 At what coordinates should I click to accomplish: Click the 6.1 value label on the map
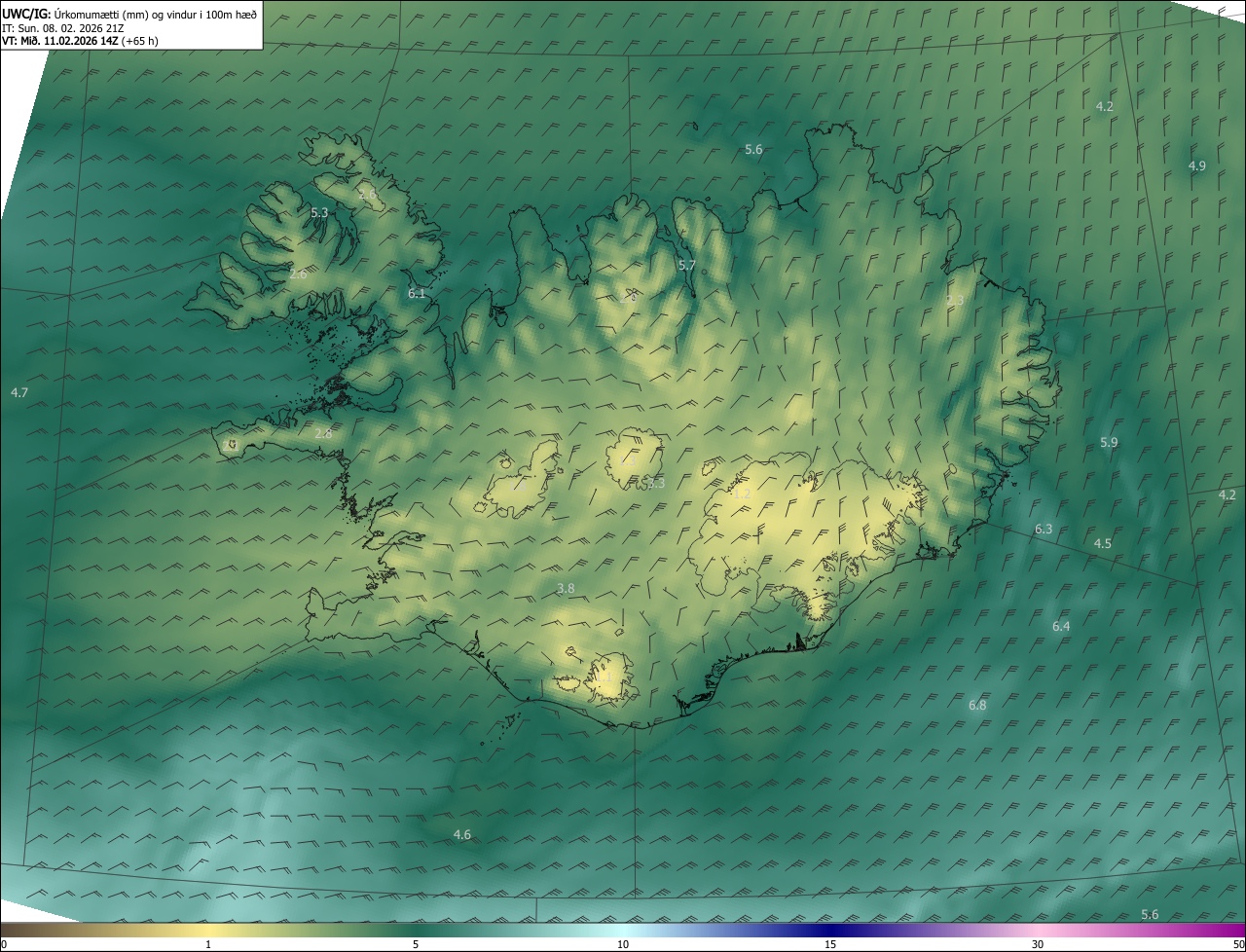click(x=417, y=293)
